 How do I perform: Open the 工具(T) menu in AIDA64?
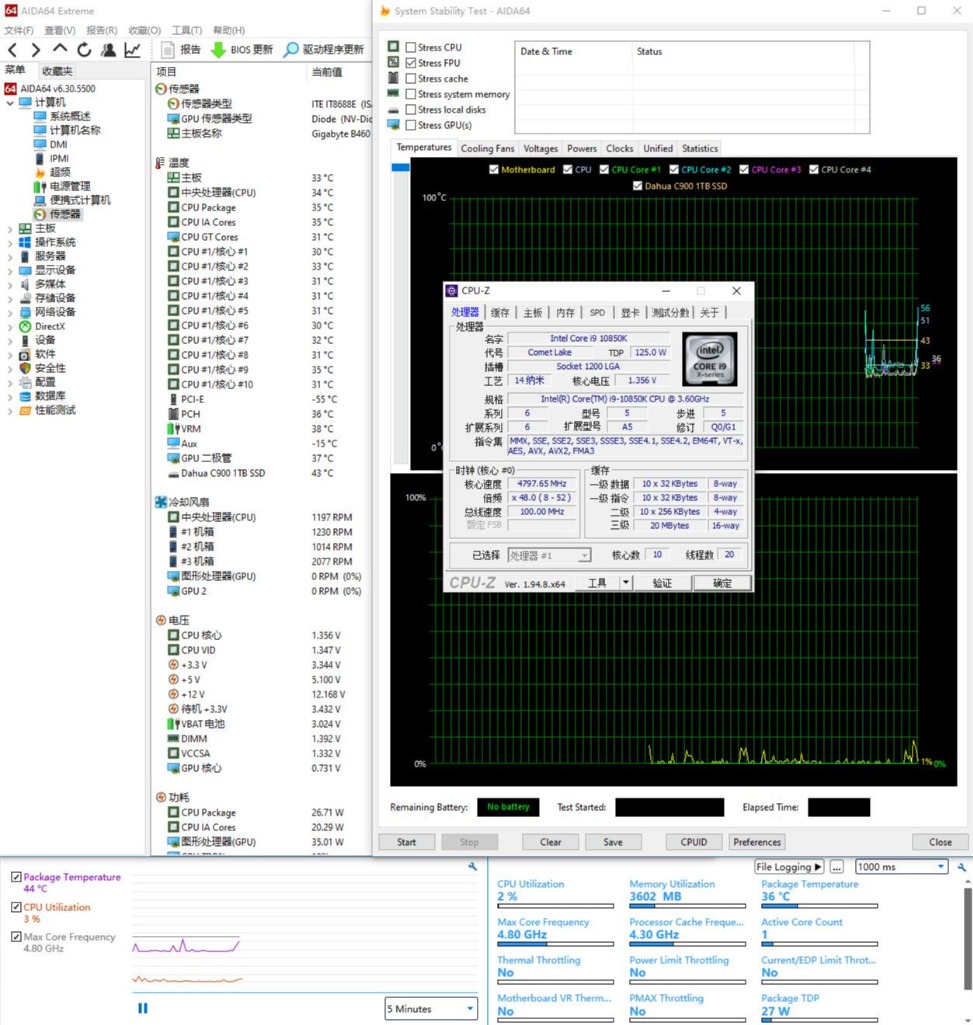click(x=187, y=30)
